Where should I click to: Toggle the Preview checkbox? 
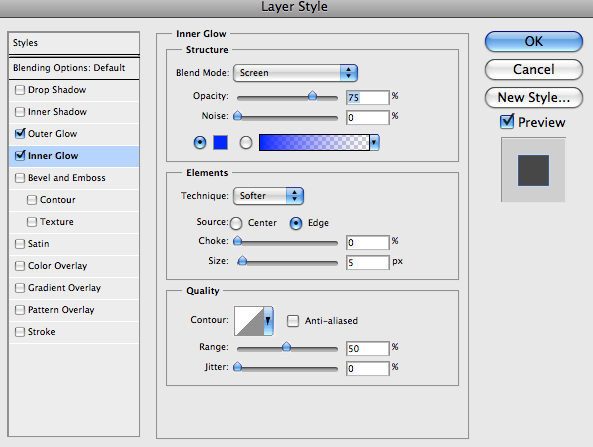(x=507, y=122)
